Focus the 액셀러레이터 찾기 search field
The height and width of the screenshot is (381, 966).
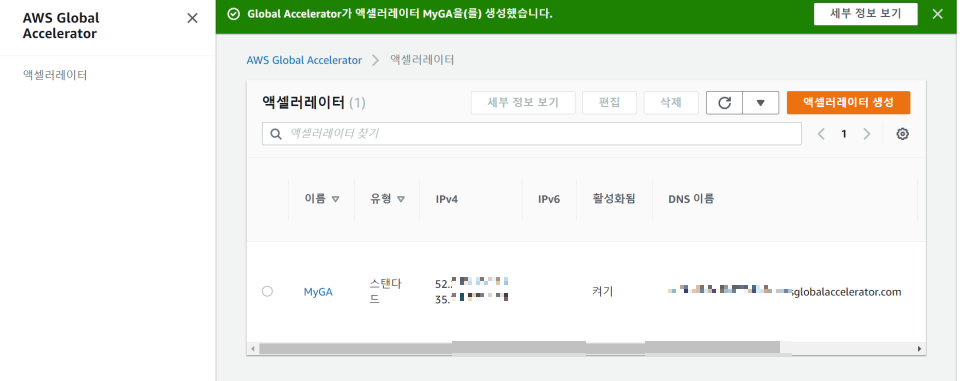coord(532,134)
